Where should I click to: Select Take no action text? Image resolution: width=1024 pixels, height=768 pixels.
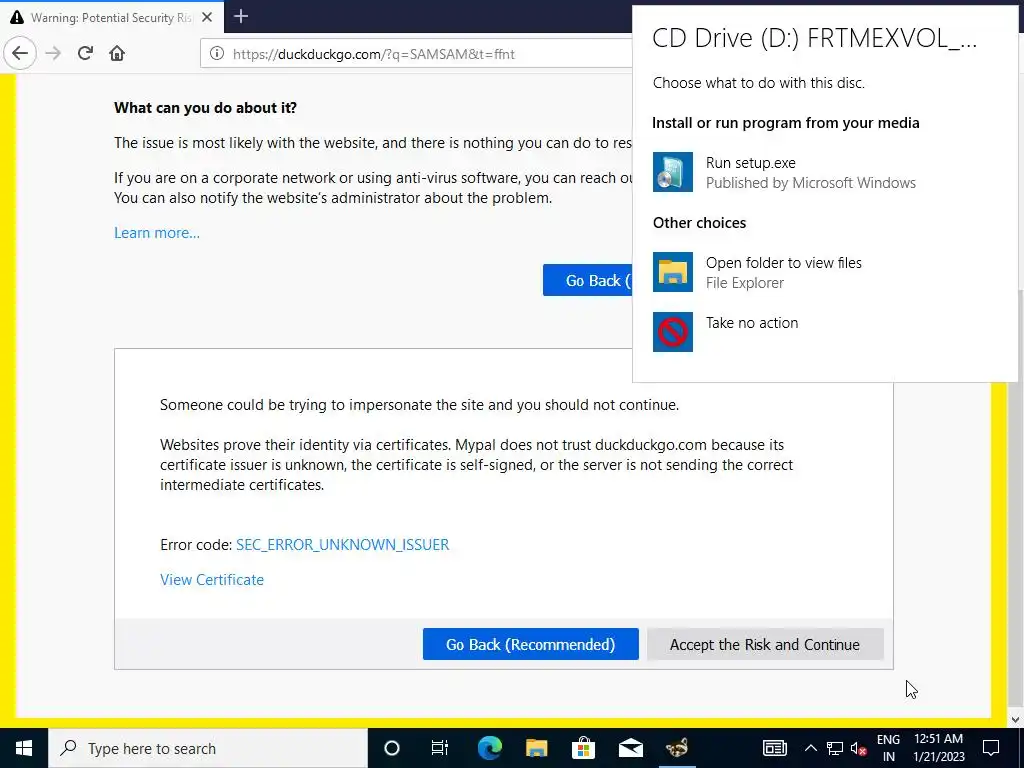click(752, 323)
